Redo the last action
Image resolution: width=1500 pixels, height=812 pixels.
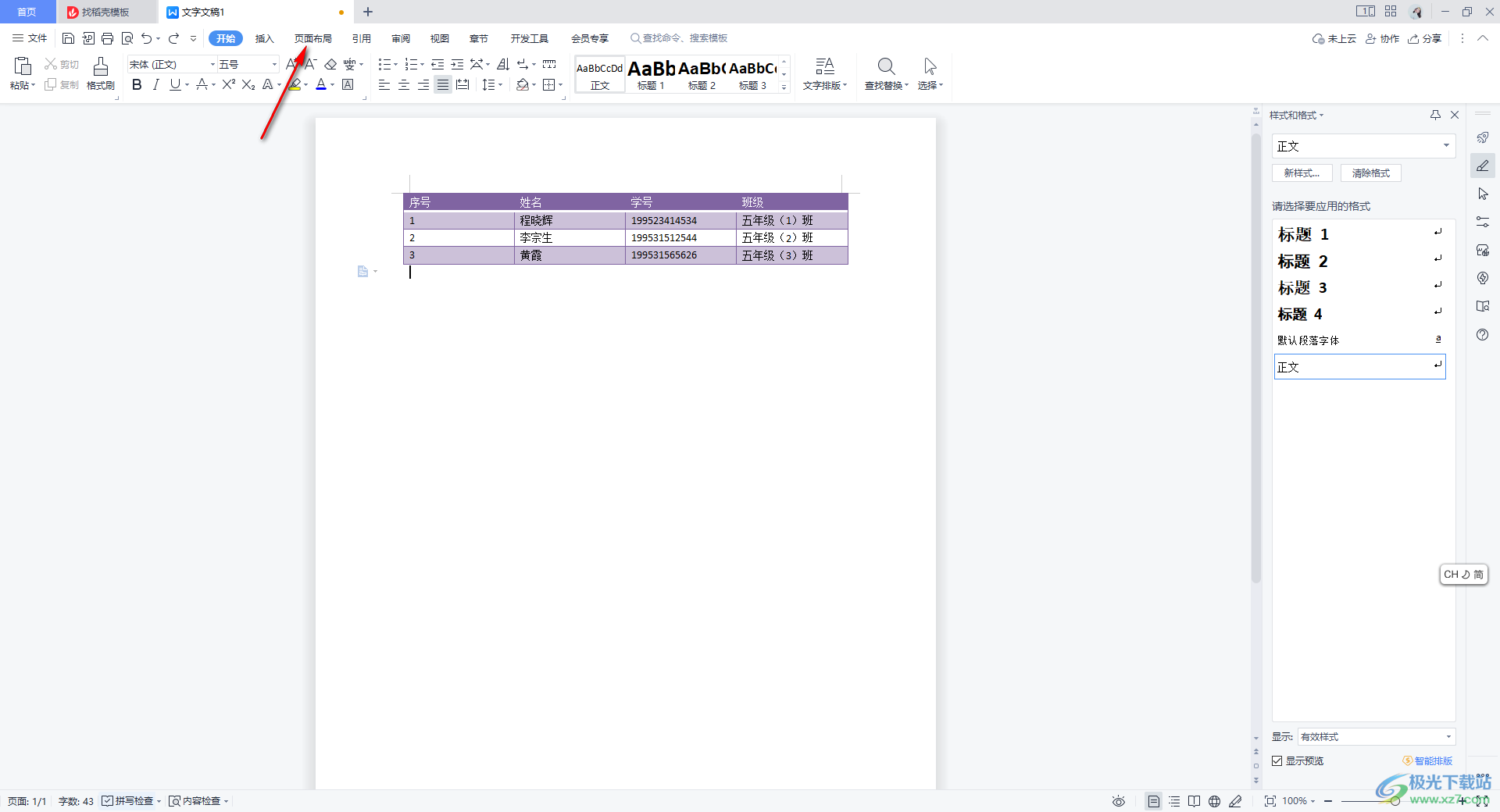173,38
